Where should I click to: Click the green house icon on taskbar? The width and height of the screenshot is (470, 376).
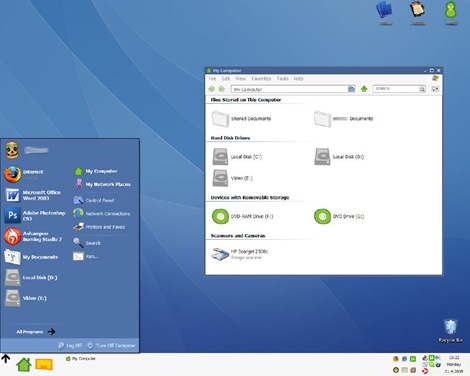pos(24,364)
